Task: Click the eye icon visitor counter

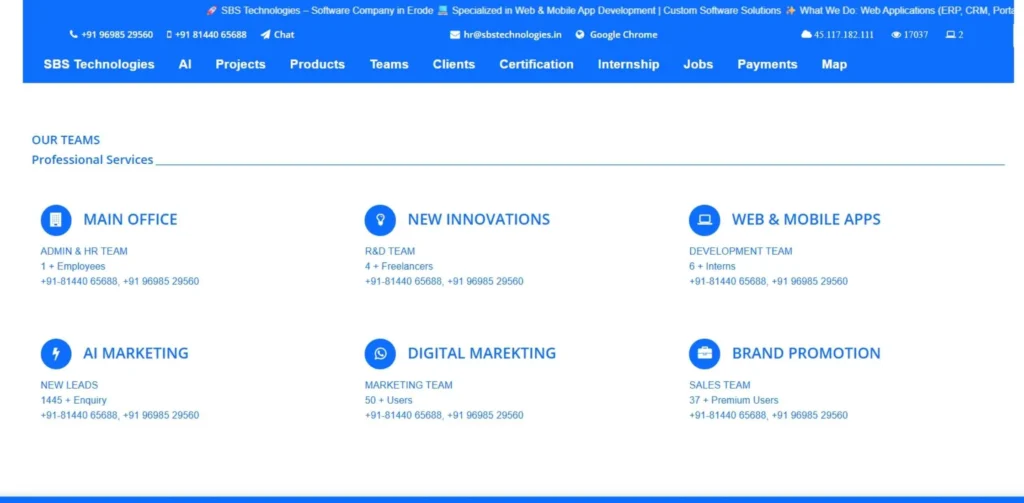Action: pos(896,35)
